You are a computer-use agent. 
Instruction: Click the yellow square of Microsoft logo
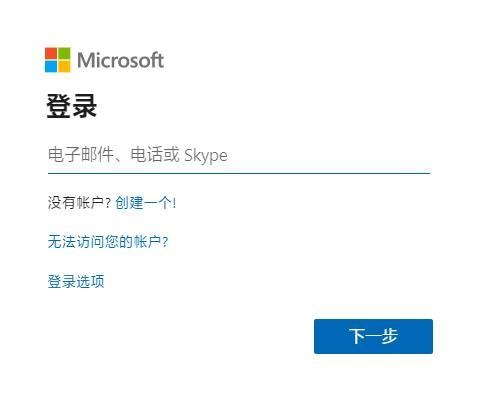[x=64, y=66]
